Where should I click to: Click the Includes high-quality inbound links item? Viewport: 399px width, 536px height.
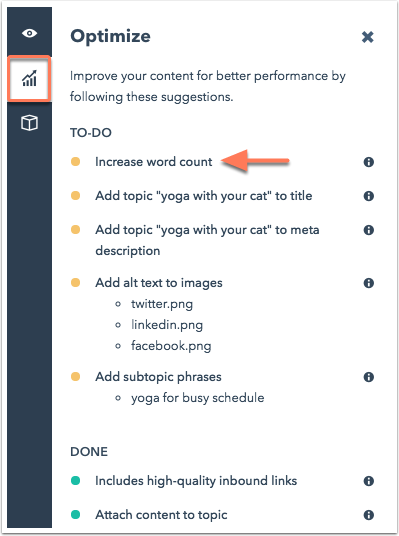click(x=196, y=481)
